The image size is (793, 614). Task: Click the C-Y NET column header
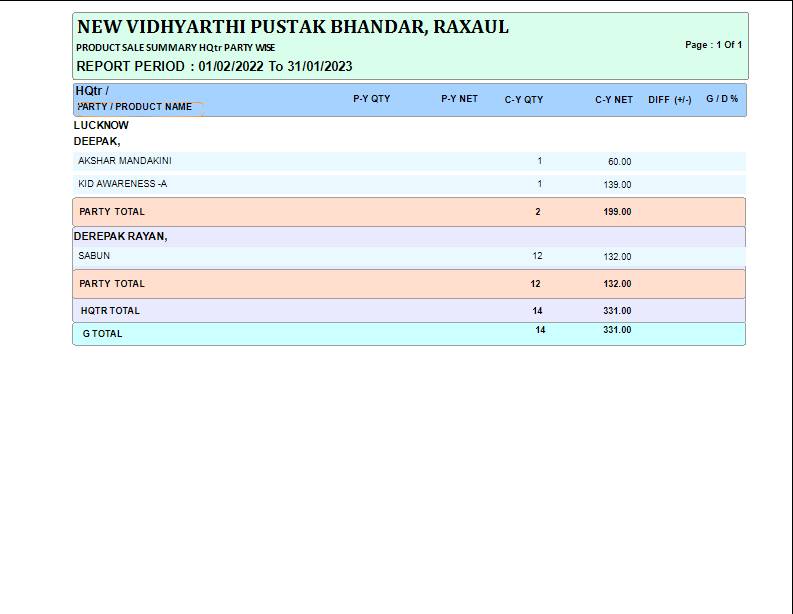613,100
